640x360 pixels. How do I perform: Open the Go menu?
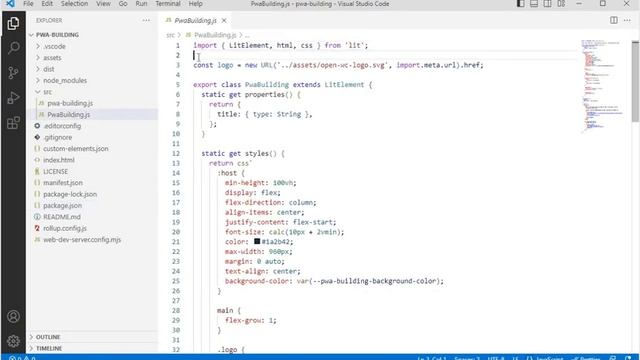(123, 4)
